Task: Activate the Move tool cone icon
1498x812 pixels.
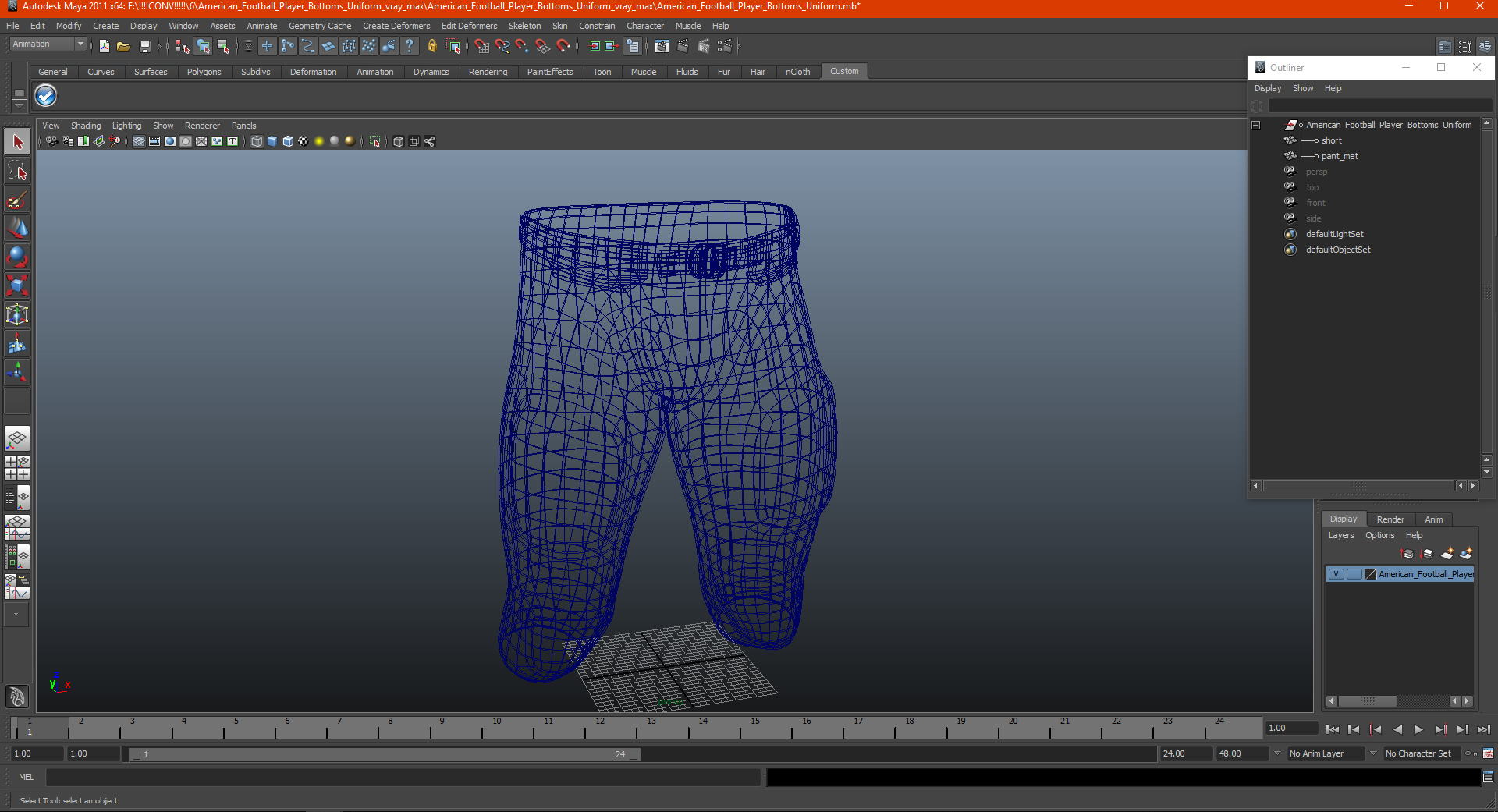Action: 17,228
